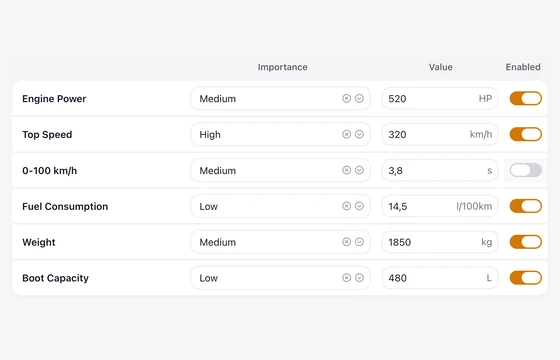Image resolution: width=560 pixels, height=360 pixels.
Task: Clear the Fuel Consumption importance selection
Action: point(346,206)
